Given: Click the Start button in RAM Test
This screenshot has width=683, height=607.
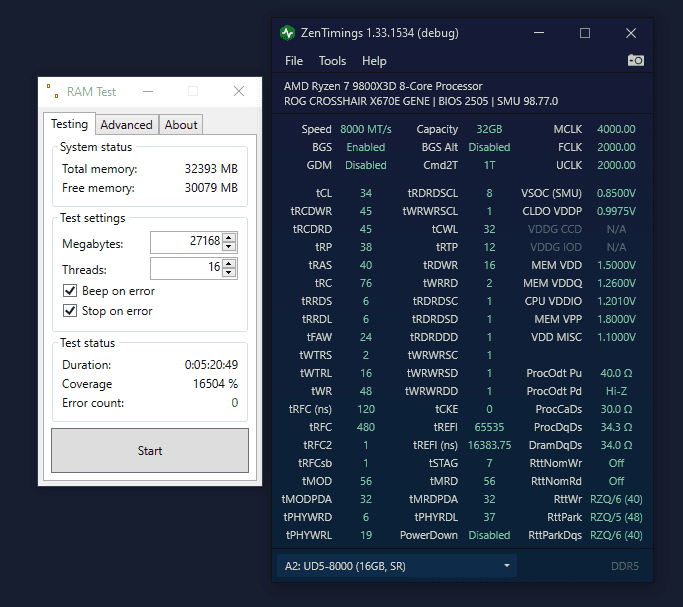Looking at the screenshot, I should 150,450.
